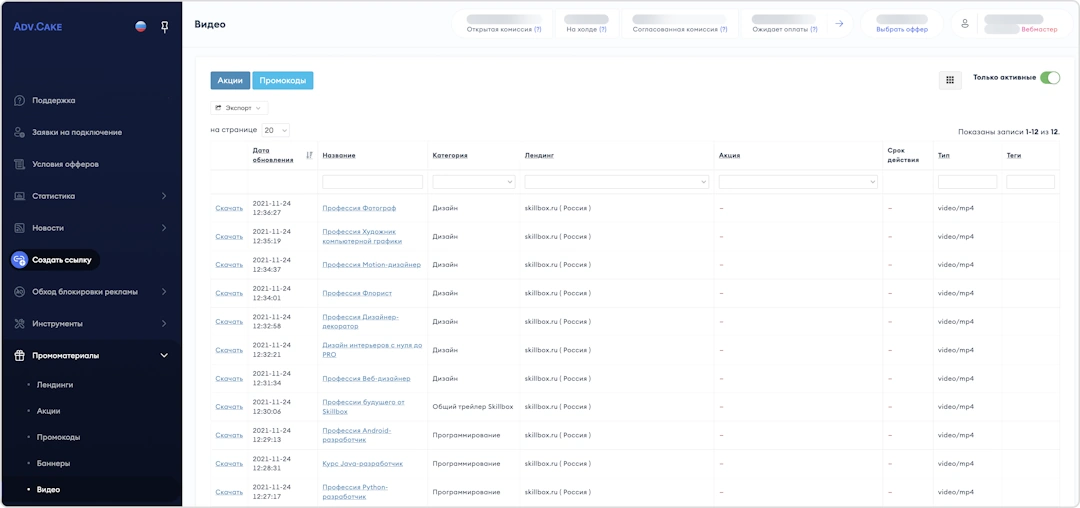Click the pin sidebar icon

[165, 26]
